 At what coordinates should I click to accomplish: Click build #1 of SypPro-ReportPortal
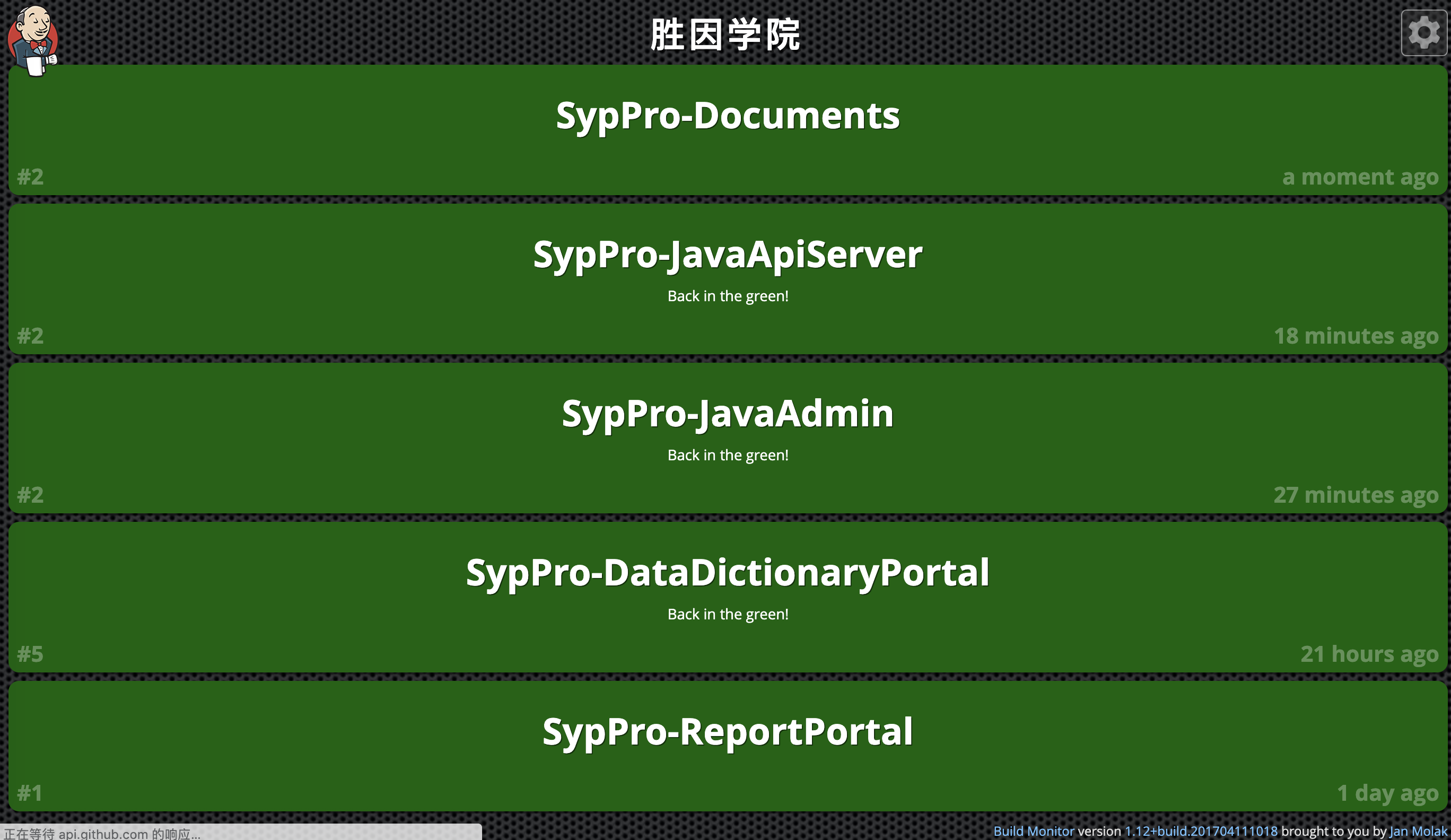pos(30,793)
